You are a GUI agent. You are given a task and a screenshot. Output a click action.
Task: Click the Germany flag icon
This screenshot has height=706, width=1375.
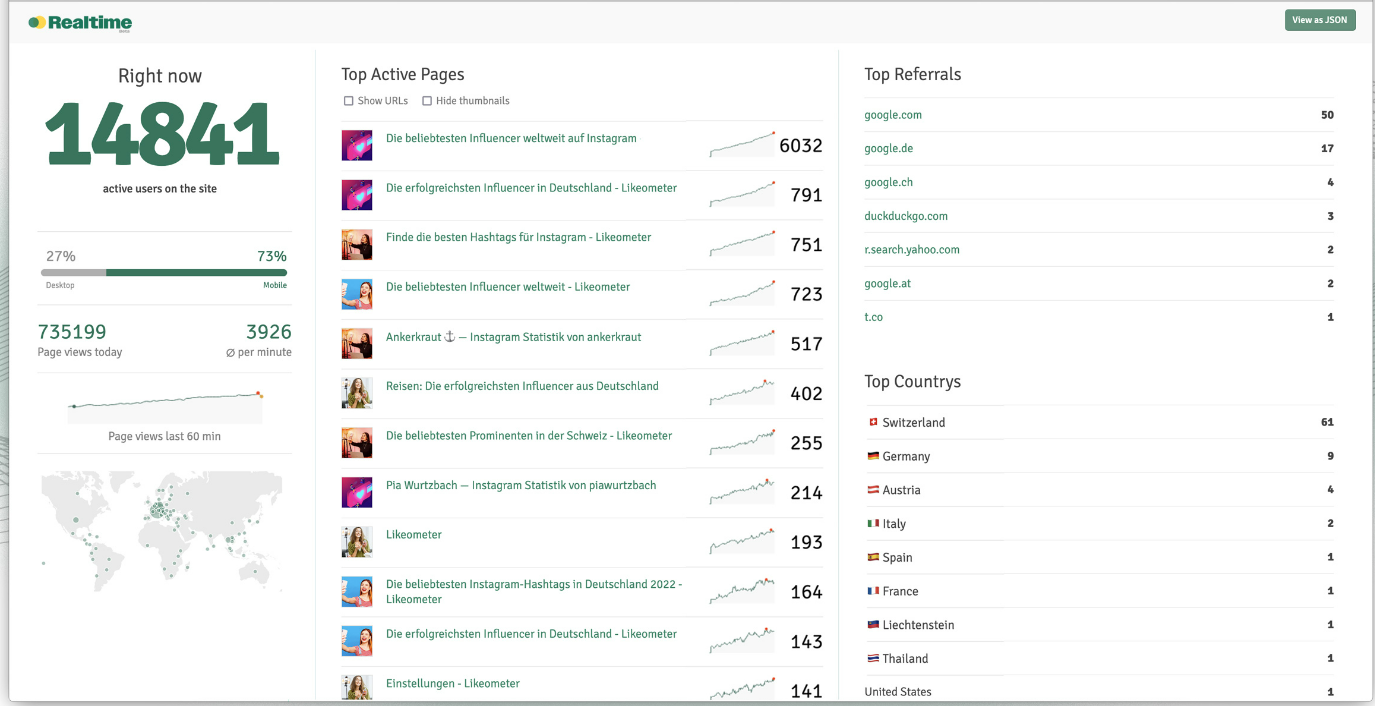(x=873, y=456)
